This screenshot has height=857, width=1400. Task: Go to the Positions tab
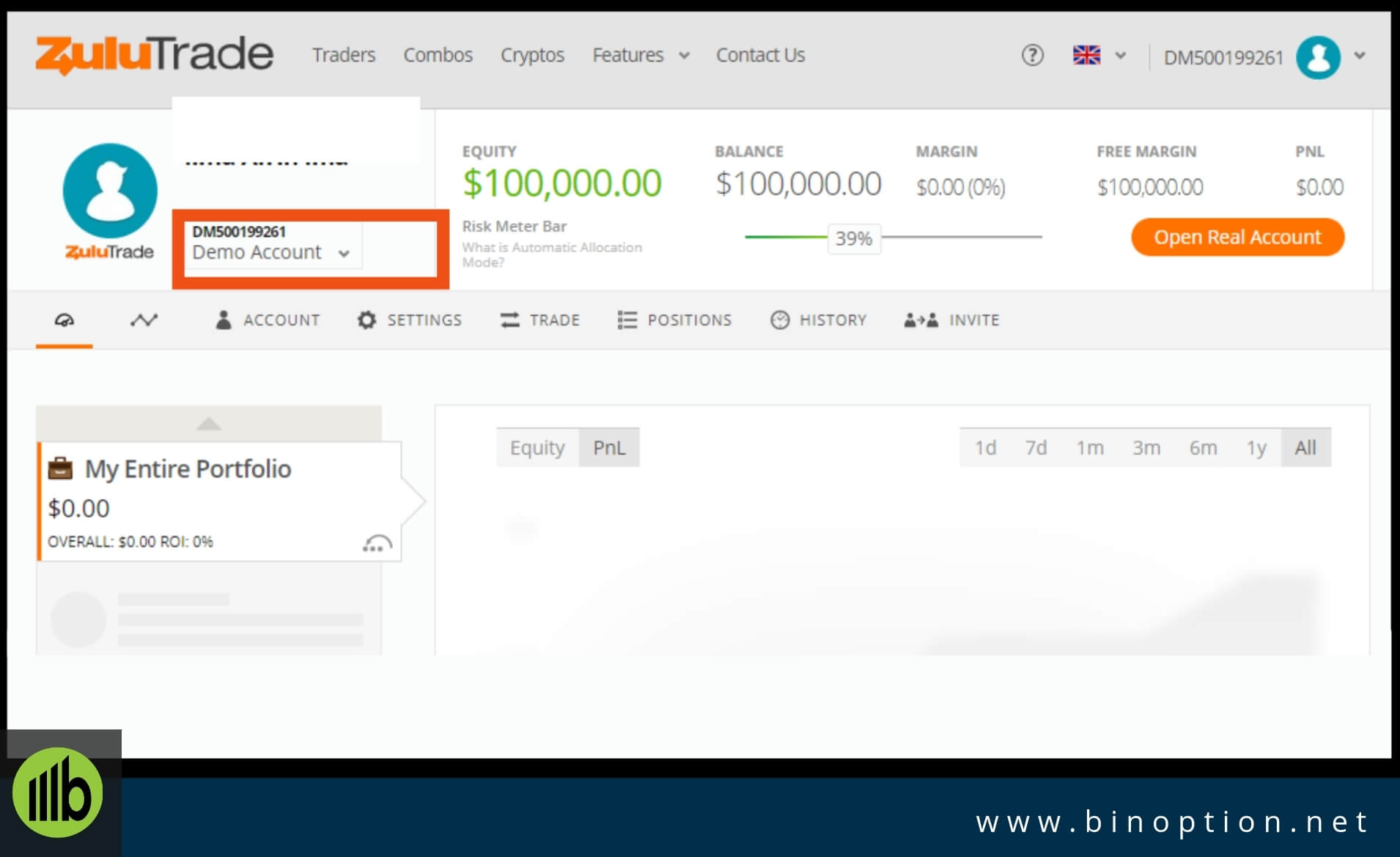coord(674,320)
